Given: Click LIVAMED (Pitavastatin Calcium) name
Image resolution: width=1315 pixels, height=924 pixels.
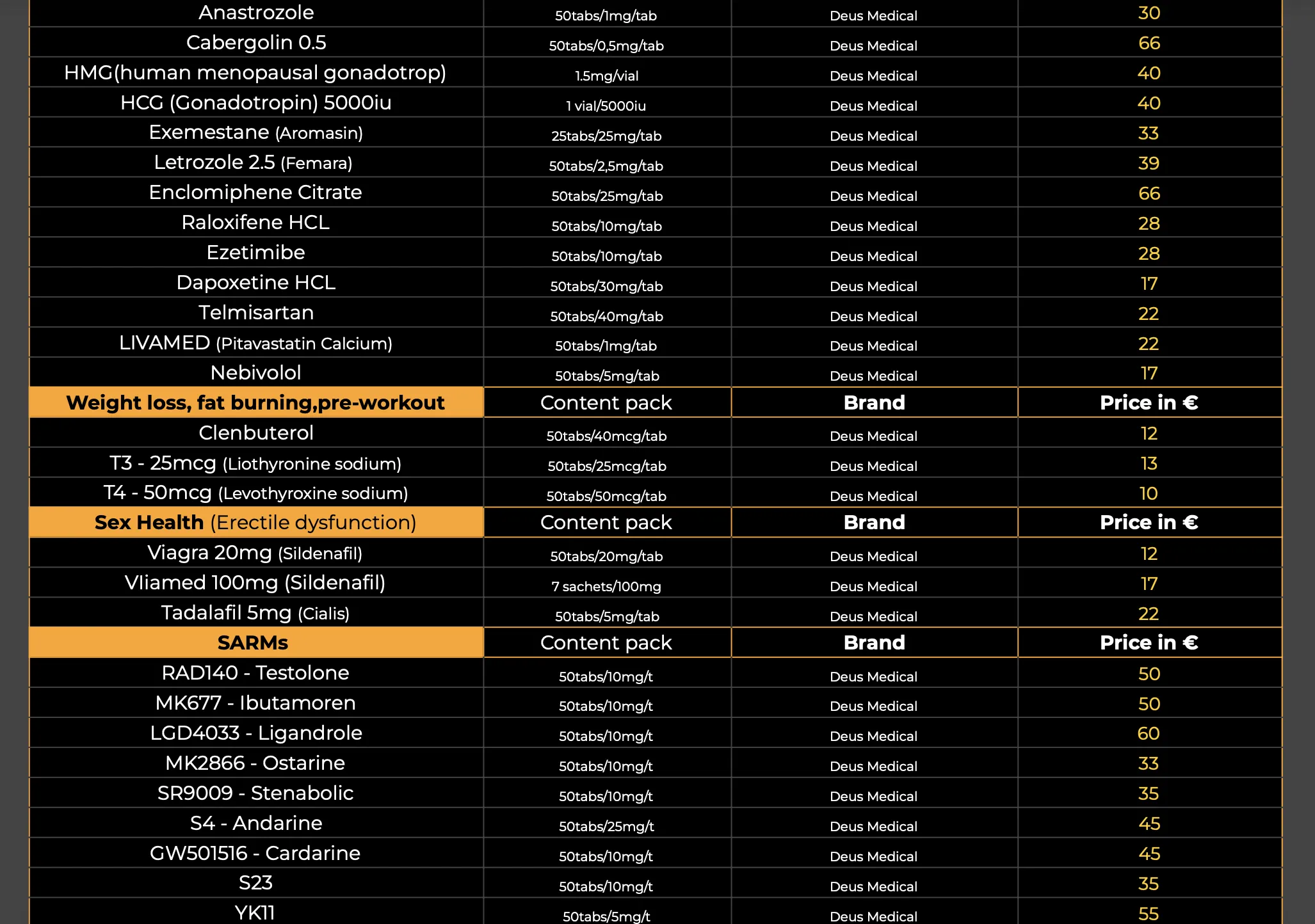Looking at the screenshot, I should tap(256, 343).
